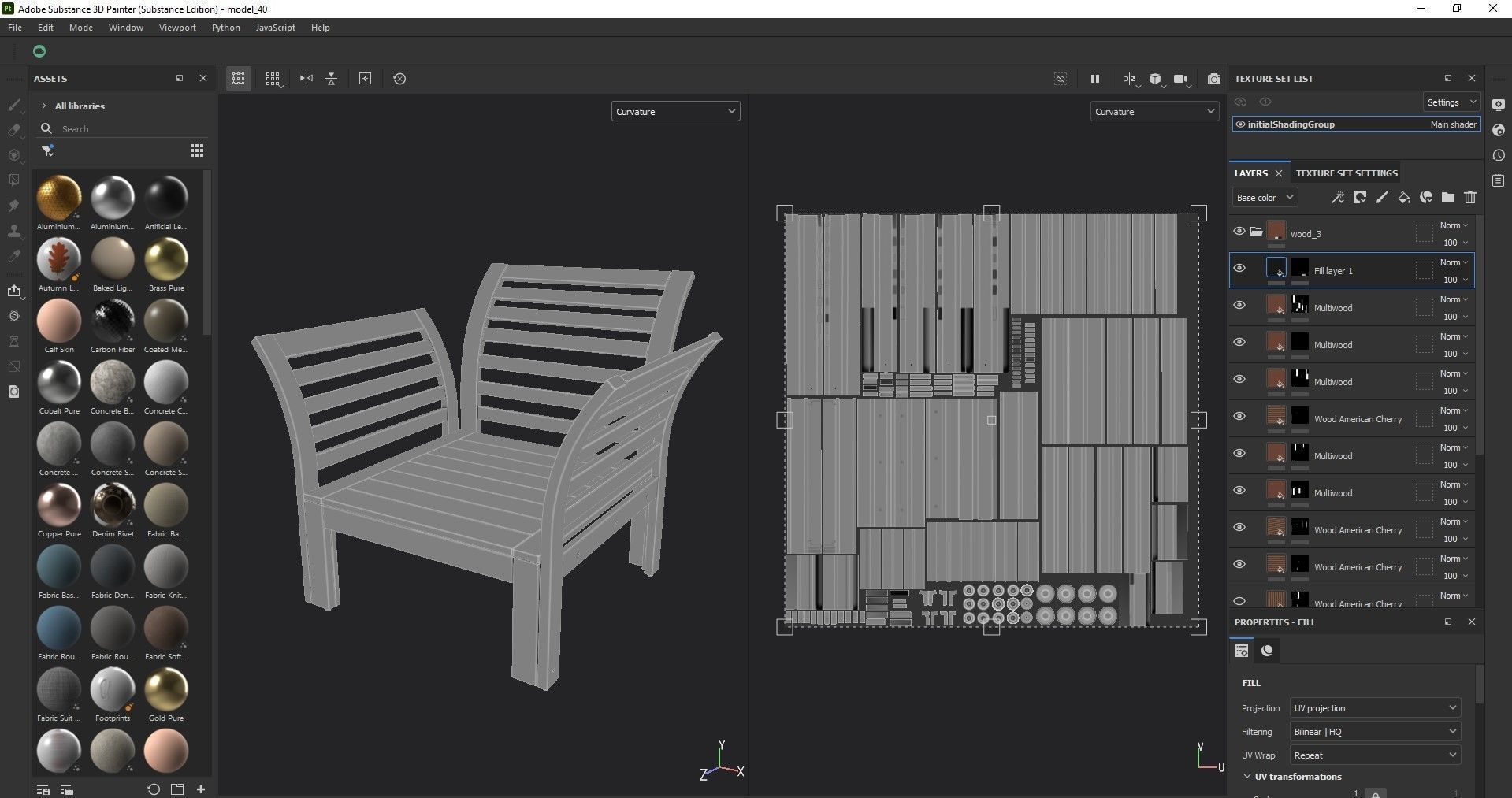
Task: Open the left viewport Curvature dropdown
Action: click(675, 112)
